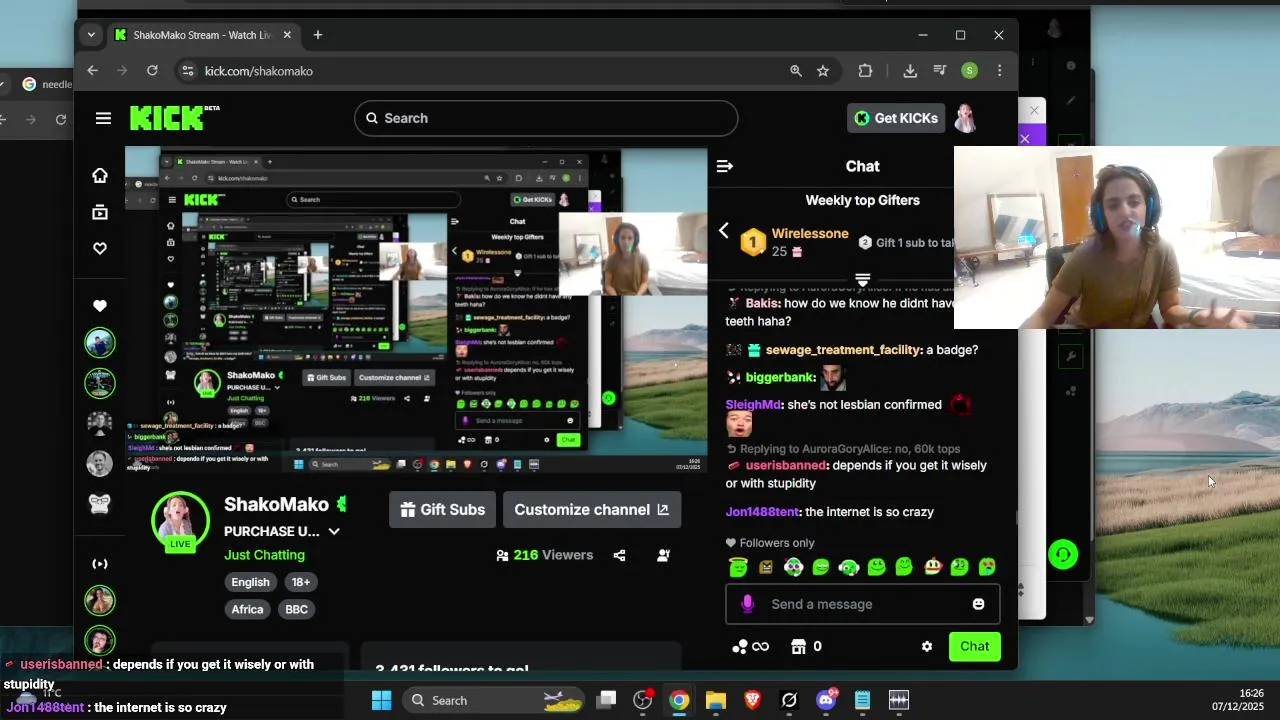Click the Gift Subs button
Screen dimensions: 1280x720
click(442, 510)
